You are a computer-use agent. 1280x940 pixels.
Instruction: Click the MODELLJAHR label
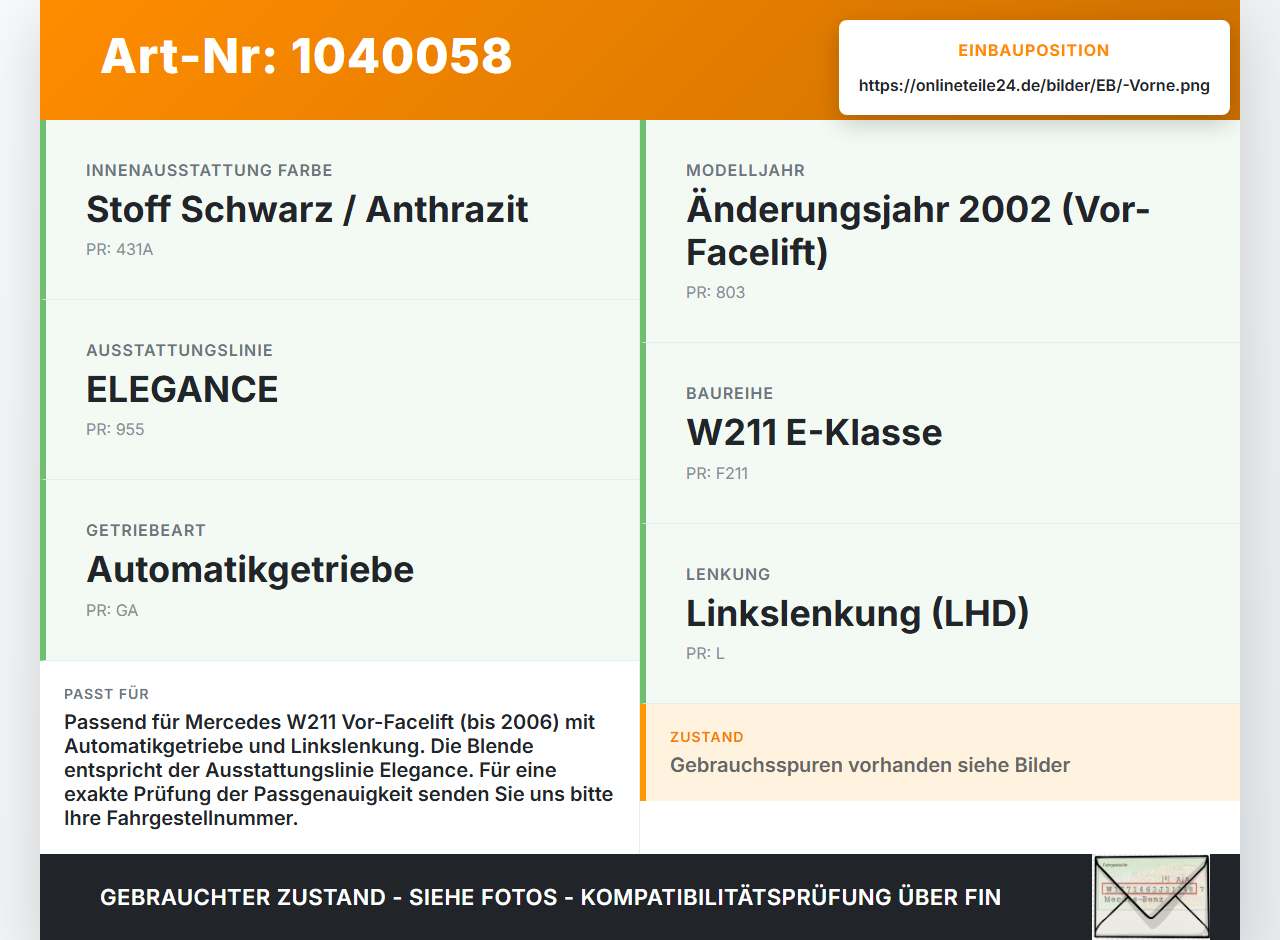pos(745,170)
